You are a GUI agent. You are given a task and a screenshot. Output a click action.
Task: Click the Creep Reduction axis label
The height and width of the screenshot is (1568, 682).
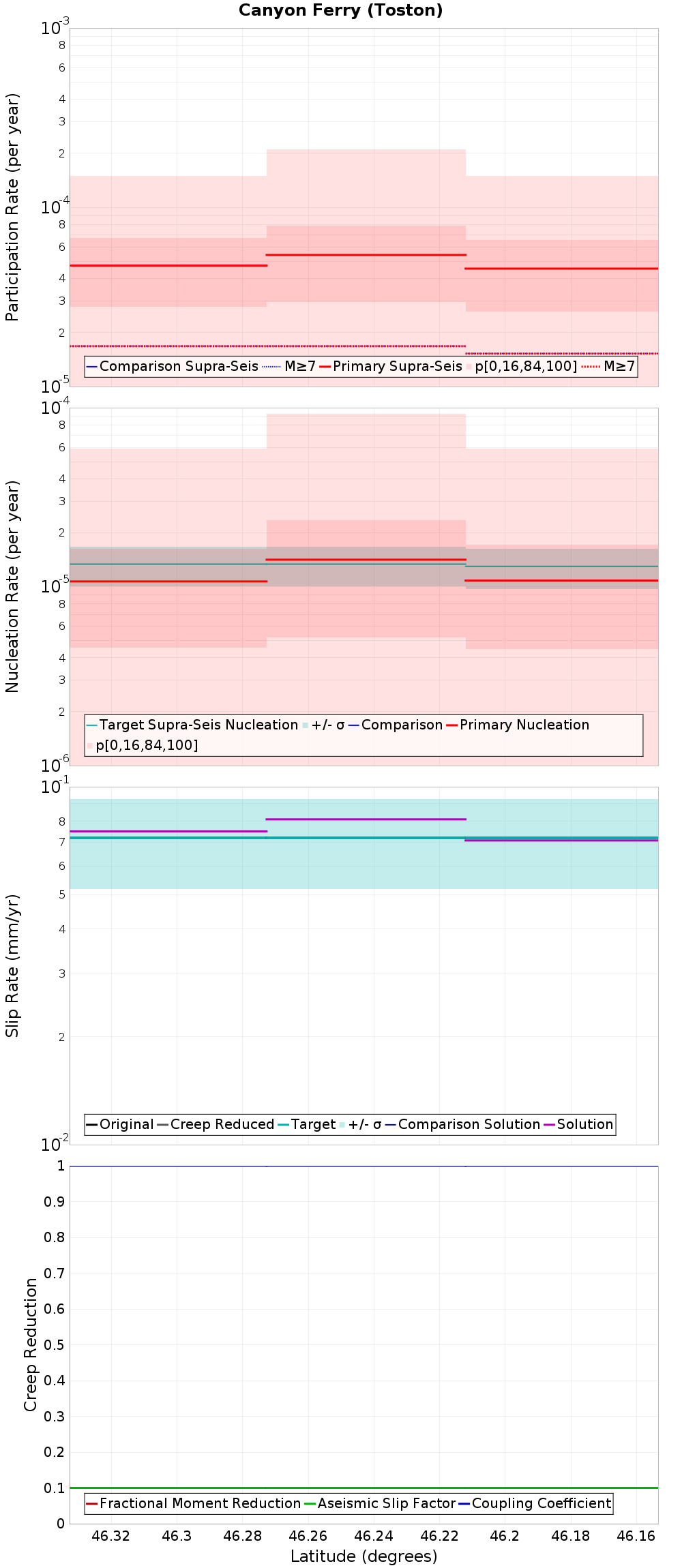30,1344
